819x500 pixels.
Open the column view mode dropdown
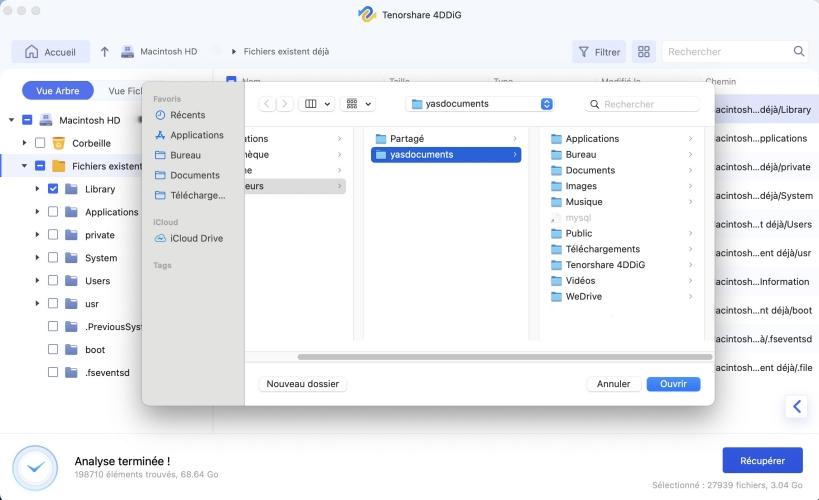tap(317, 104)
